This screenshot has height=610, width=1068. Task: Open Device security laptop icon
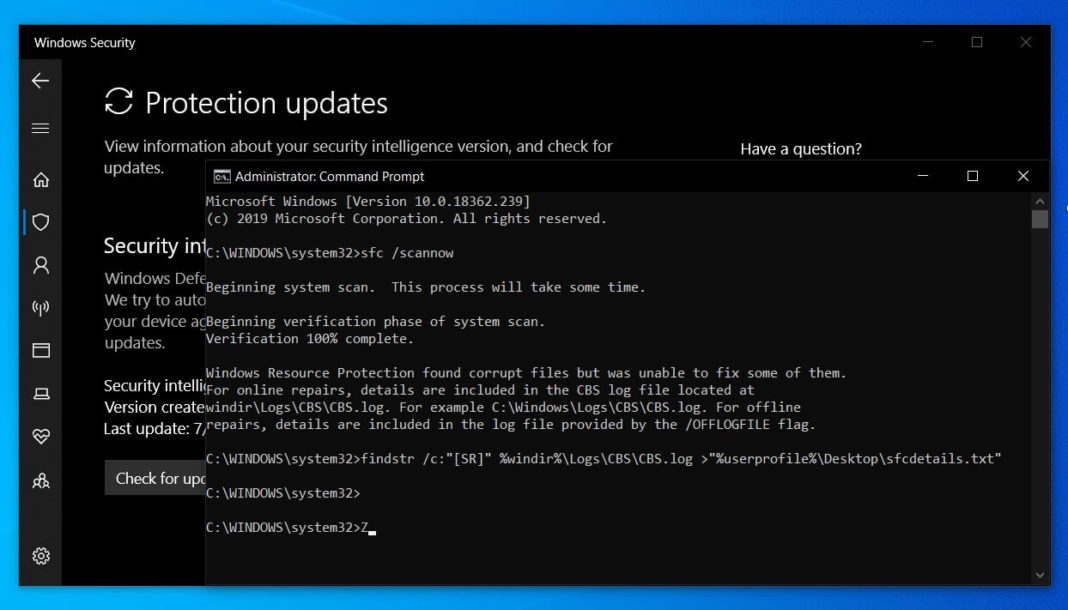pyautogui.click(x=40, y=394)
